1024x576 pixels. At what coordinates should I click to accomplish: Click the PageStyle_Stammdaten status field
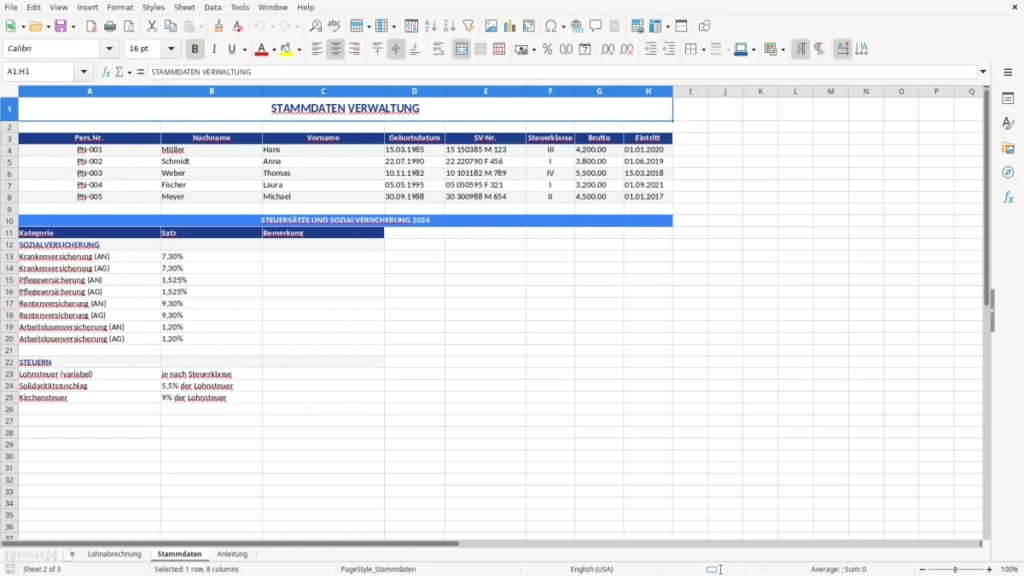coord(378,569)
